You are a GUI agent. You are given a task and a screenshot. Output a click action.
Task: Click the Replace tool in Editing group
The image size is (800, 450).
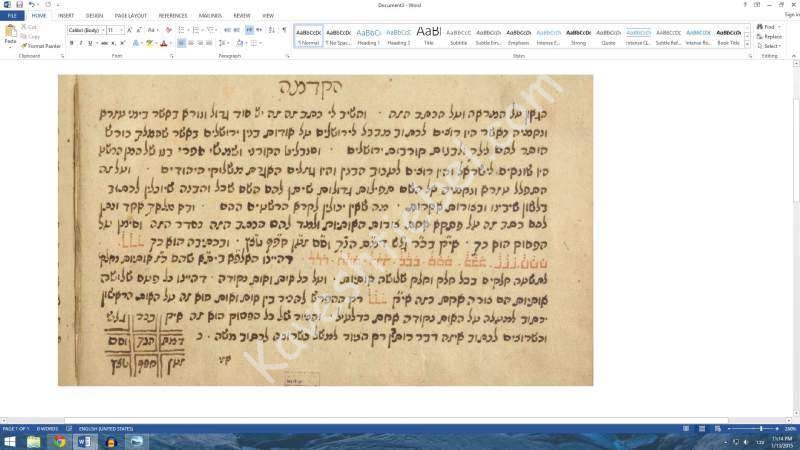click(x=770, y=36)
